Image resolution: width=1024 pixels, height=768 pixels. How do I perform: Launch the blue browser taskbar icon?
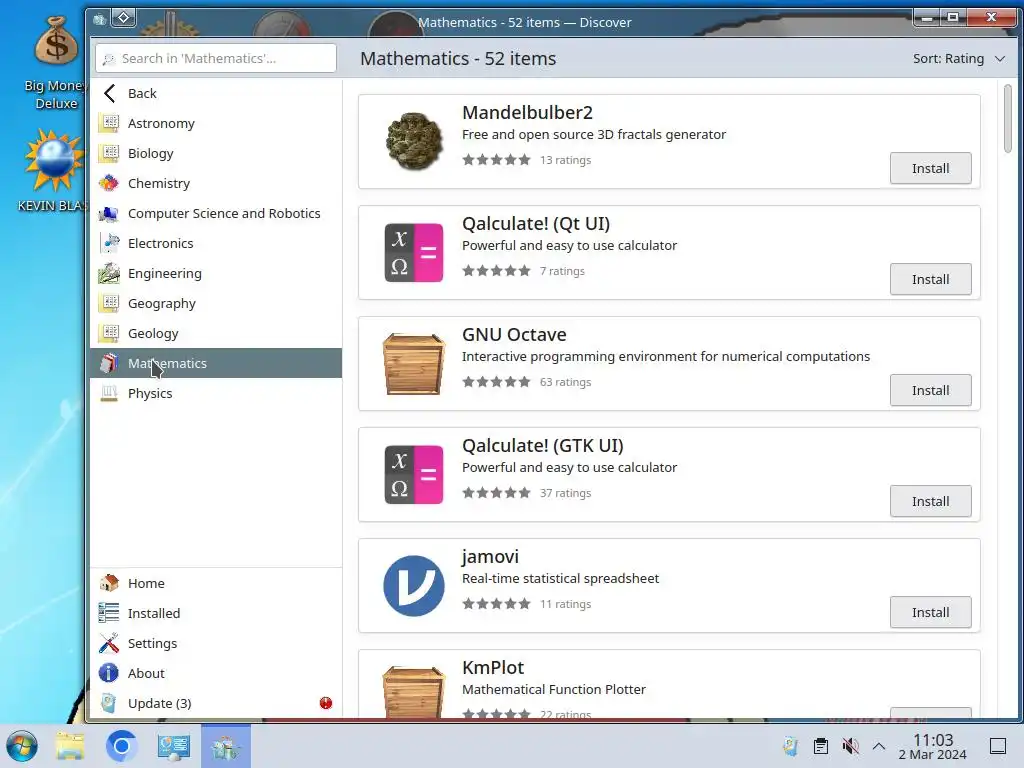click(121, 746)
